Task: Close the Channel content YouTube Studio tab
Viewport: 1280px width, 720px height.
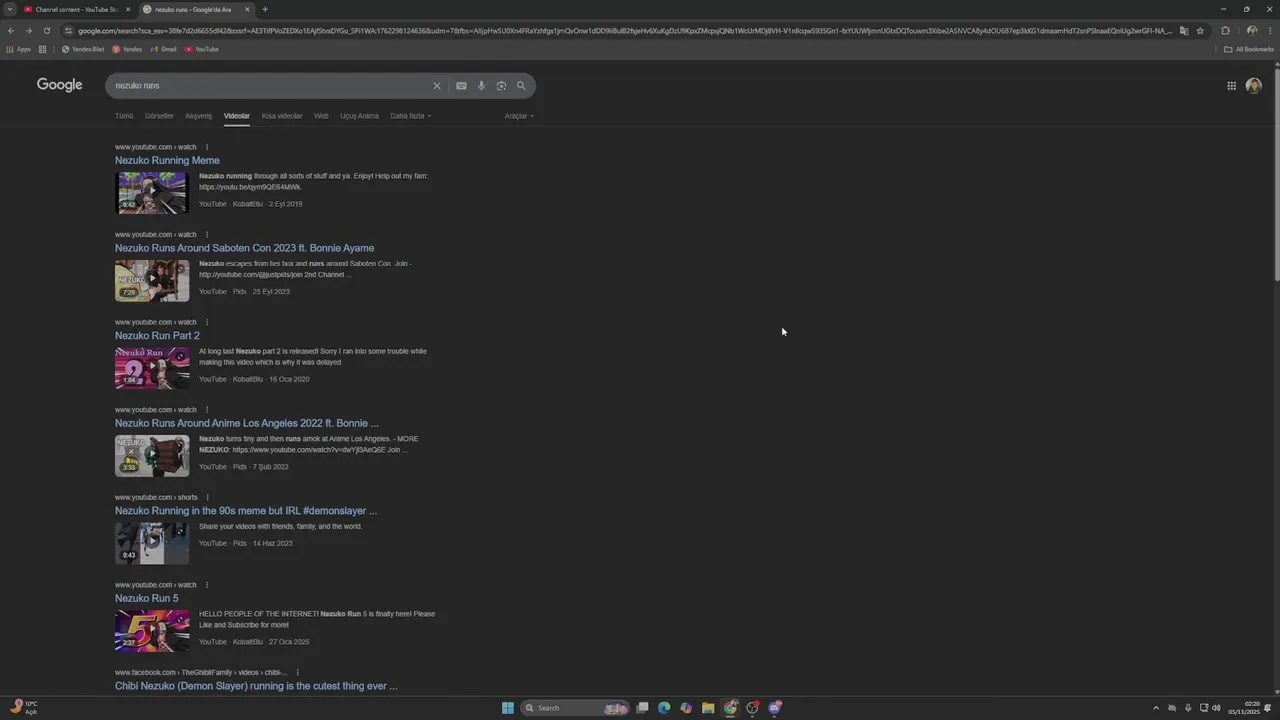Action: 128,9
